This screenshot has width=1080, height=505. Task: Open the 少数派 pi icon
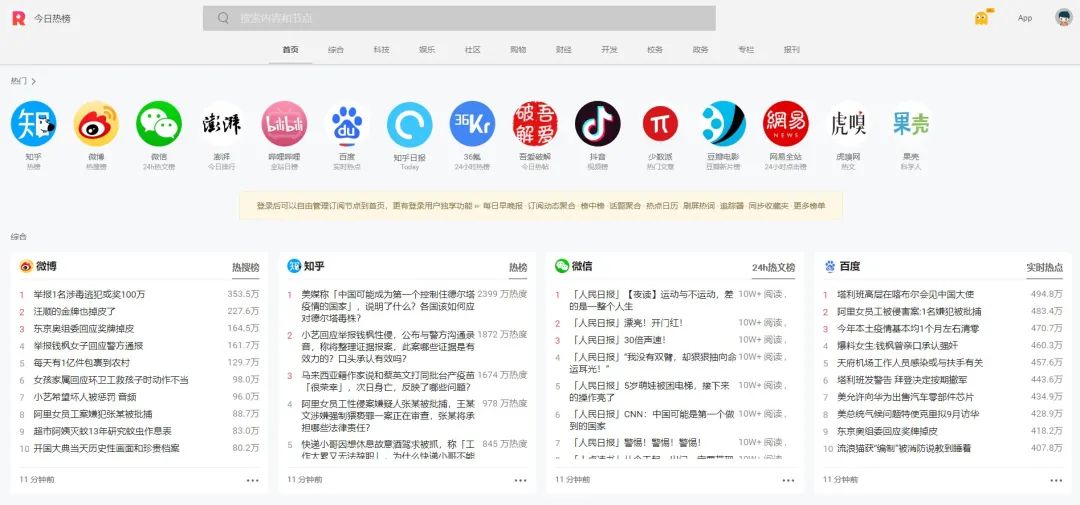coord(661,124)
